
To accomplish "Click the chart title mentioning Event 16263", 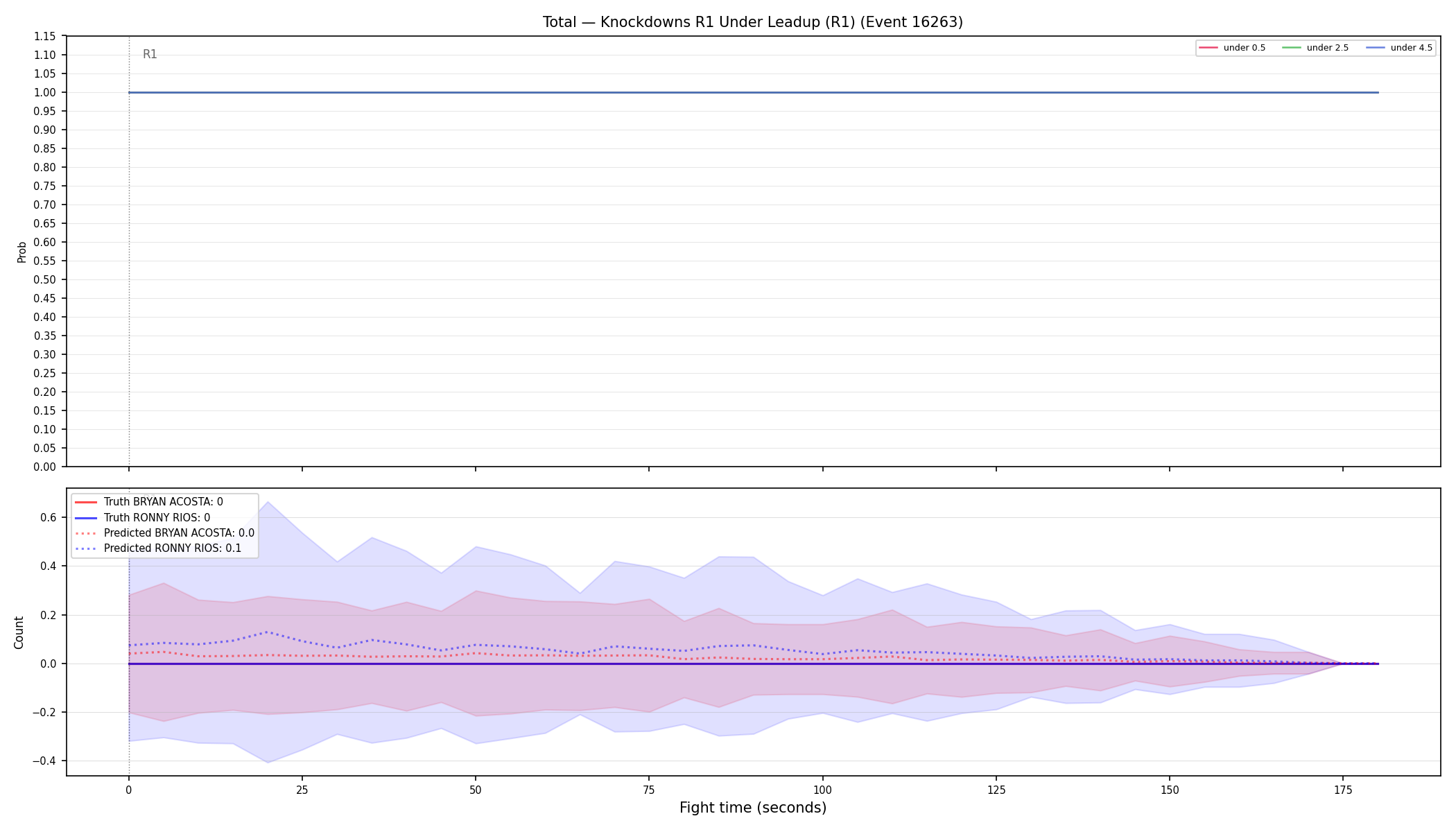I will pyautogui.click(x=752, y=22).
